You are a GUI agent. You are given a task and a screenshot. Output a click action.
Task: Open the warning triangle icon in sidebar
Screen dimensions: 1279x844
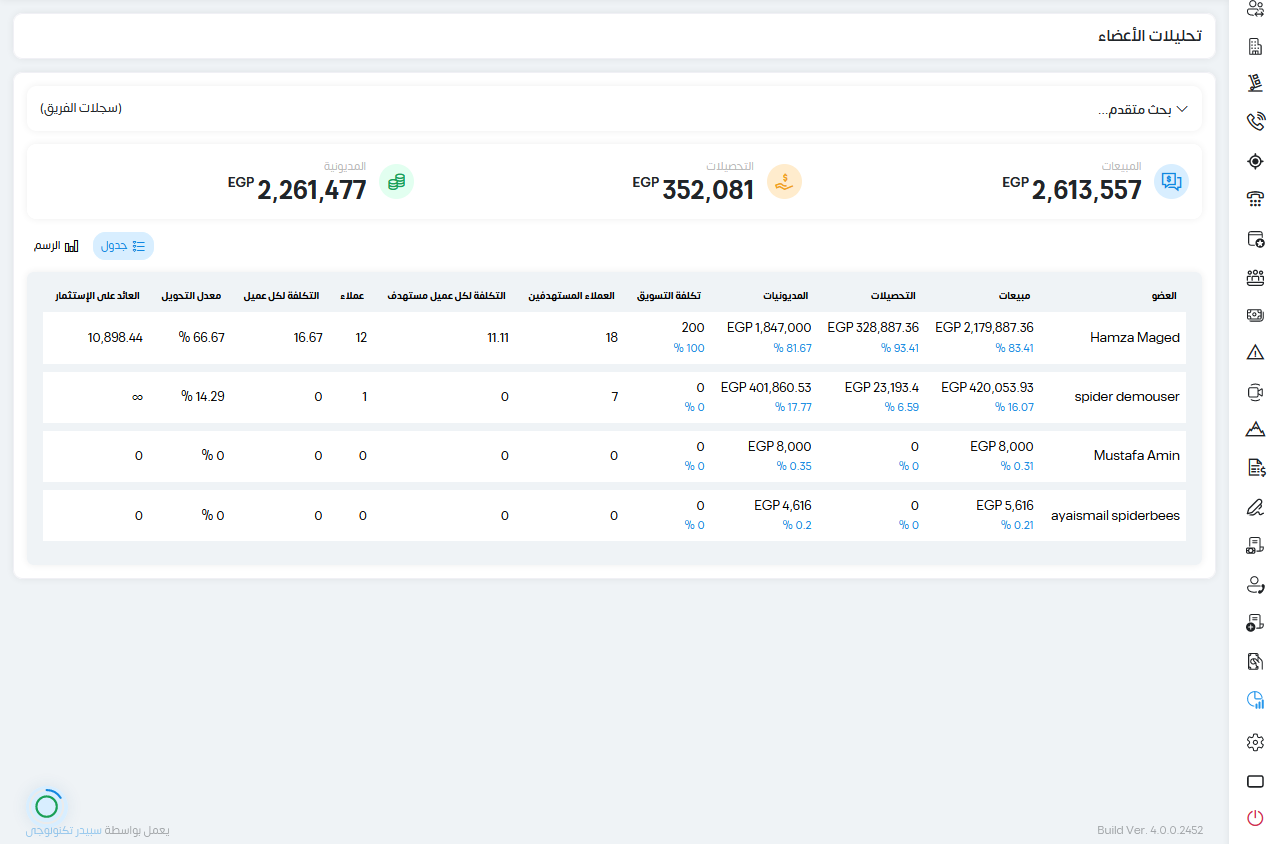click(1256, 352)
